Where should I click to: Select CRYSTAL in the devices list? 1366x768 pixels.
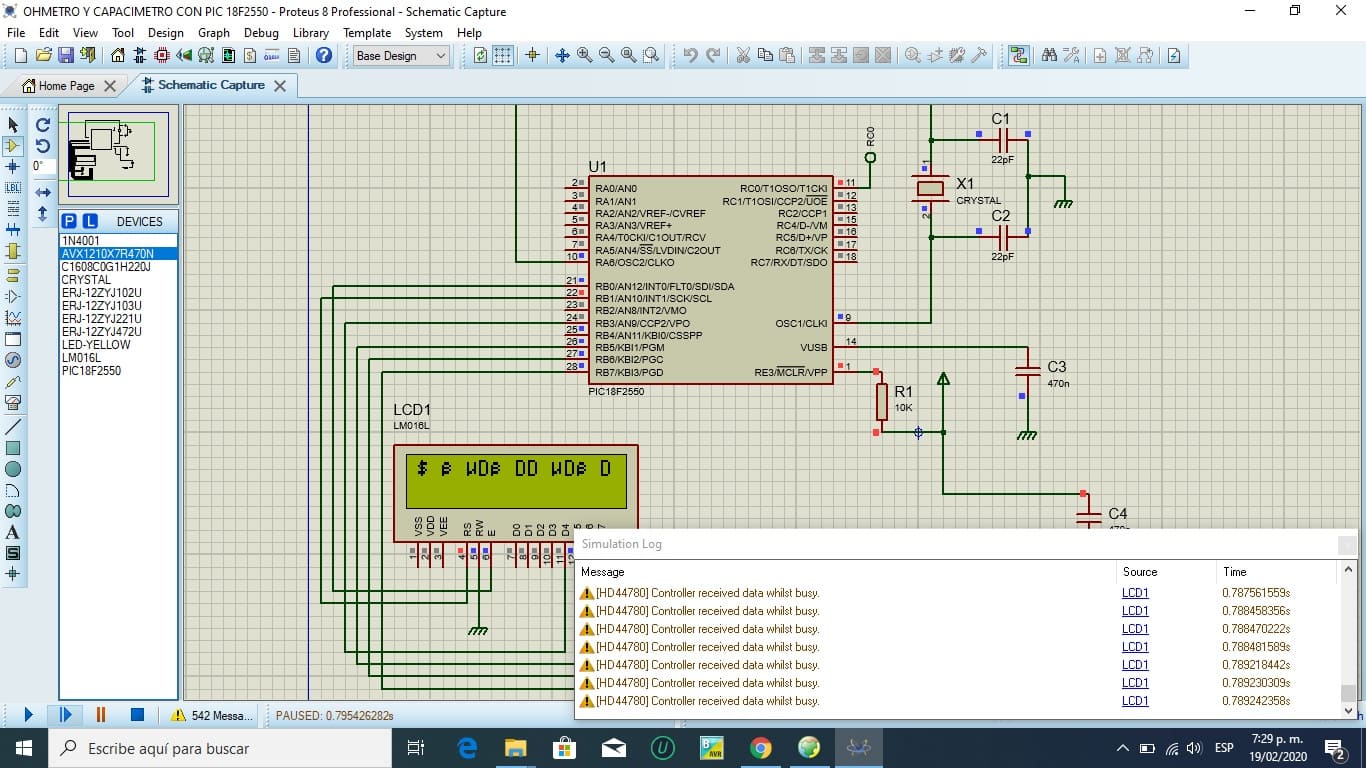(x=119, y=280)
